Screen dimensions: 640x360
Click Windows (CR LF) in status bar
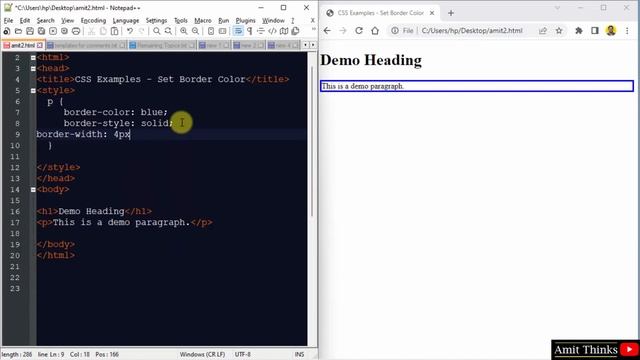(x=202, y=354)
